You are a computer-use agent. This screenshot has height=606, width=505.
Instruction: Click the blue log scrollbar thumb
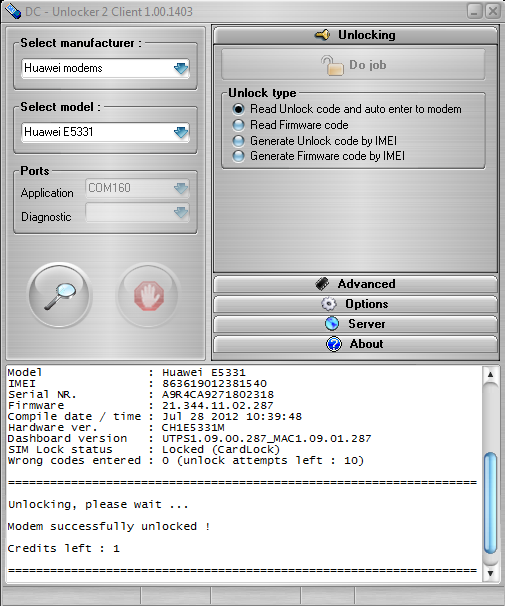pyautogui.click(x=490, y=502)
